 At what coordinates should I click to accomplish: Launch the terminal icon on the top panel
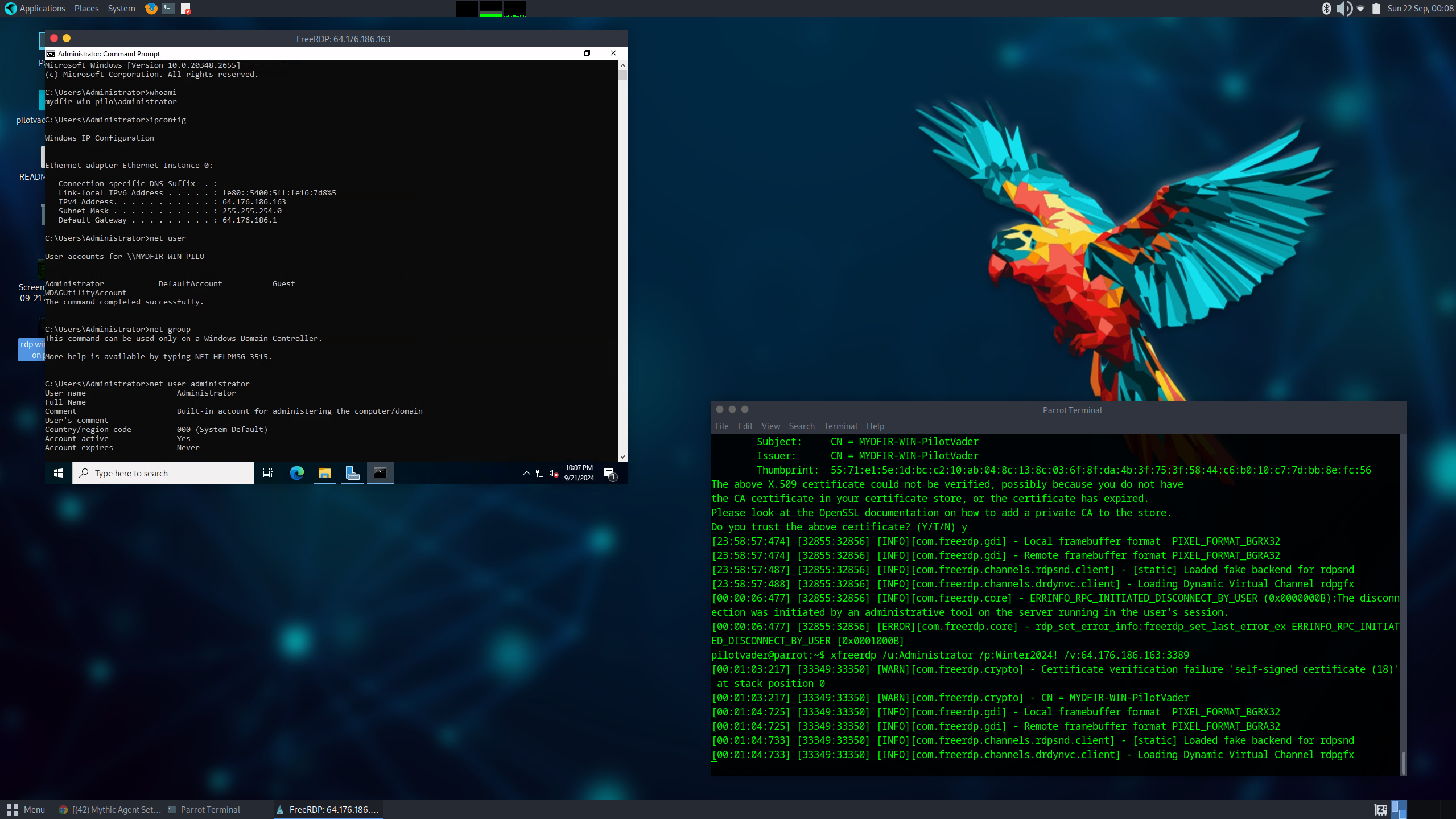click(x=167, y=9)
